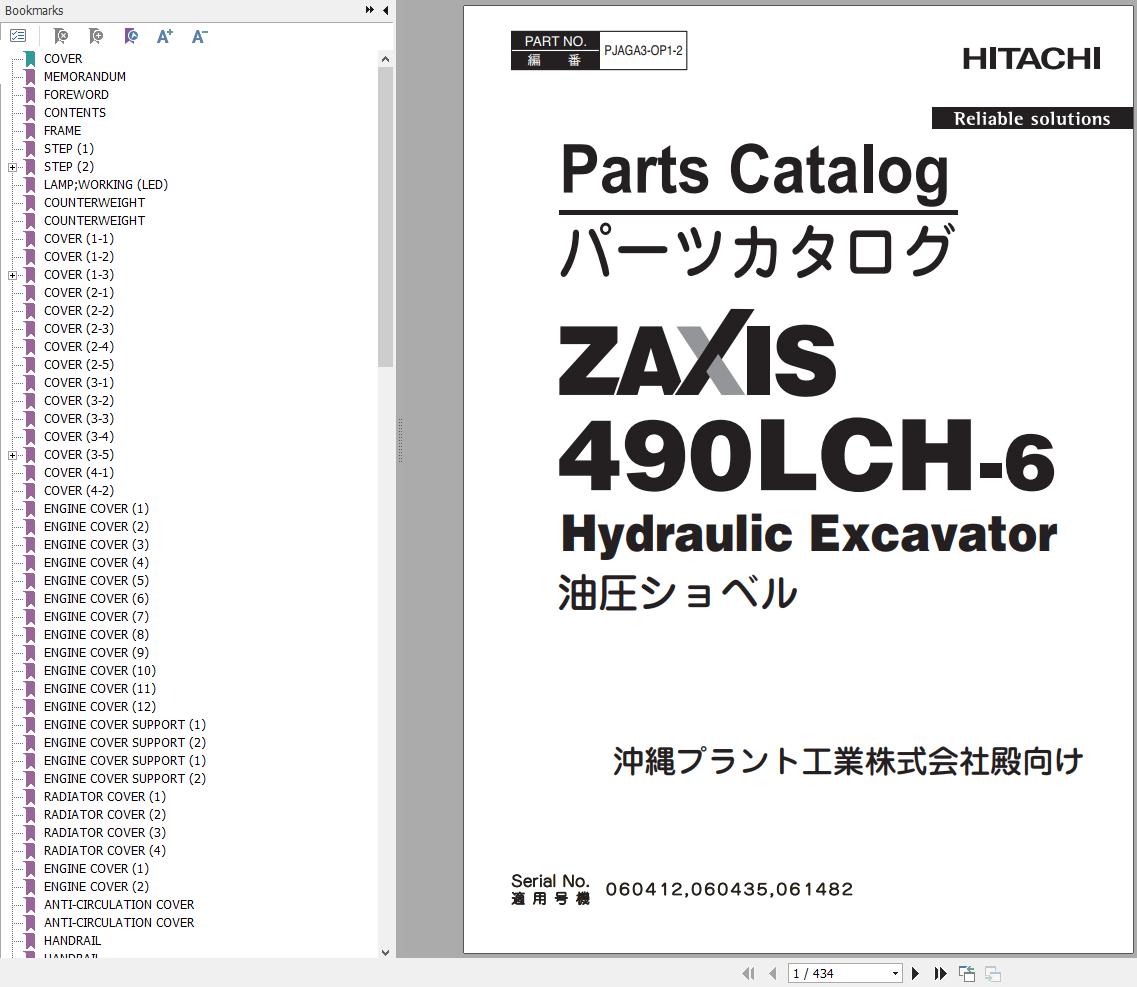Select the COVER (3-4) bookmark
This screenshot has width=1137, height=987.
coord(79,437)
